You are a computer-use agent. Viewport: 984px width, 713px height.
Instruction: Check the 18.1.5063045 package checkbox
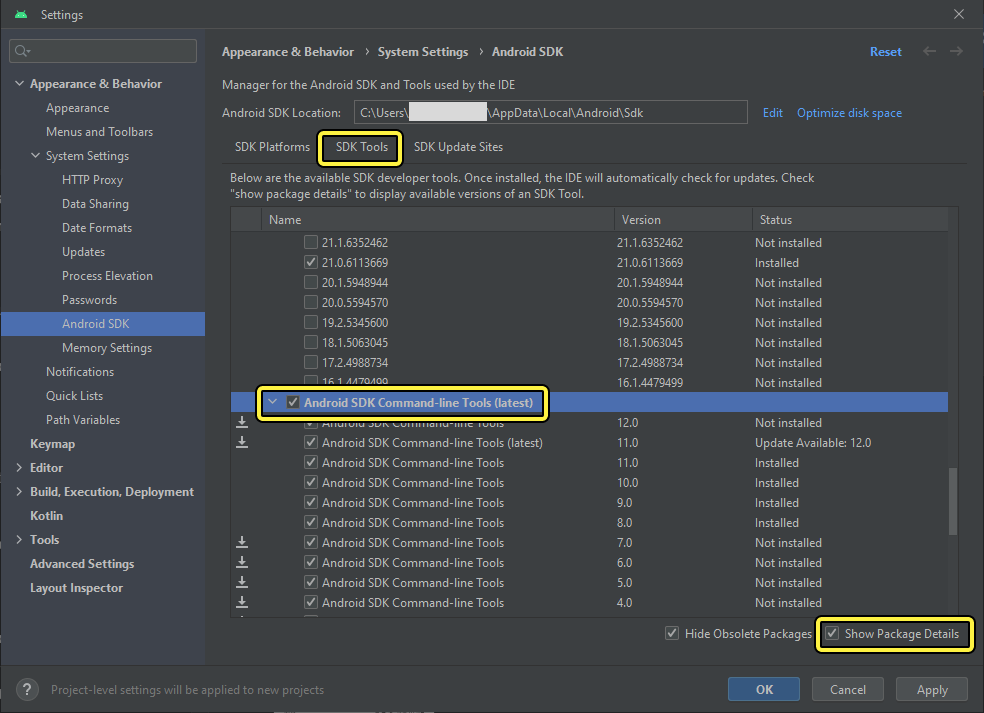pyautogui.click(x=311, y=343)
